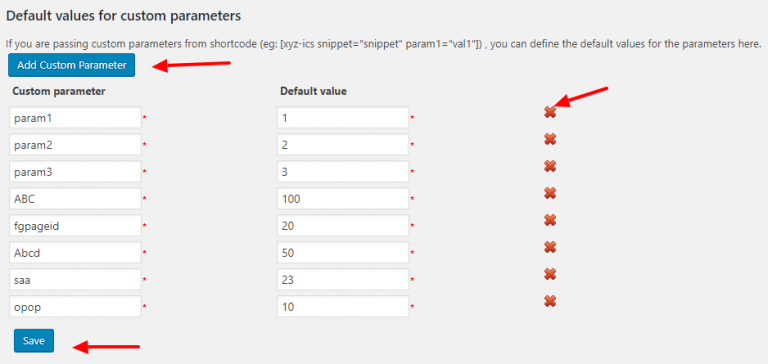The height and width of the screenshot is (364, 768).
Task: Save the custom parameter defaults
Action: click(34, 340)
